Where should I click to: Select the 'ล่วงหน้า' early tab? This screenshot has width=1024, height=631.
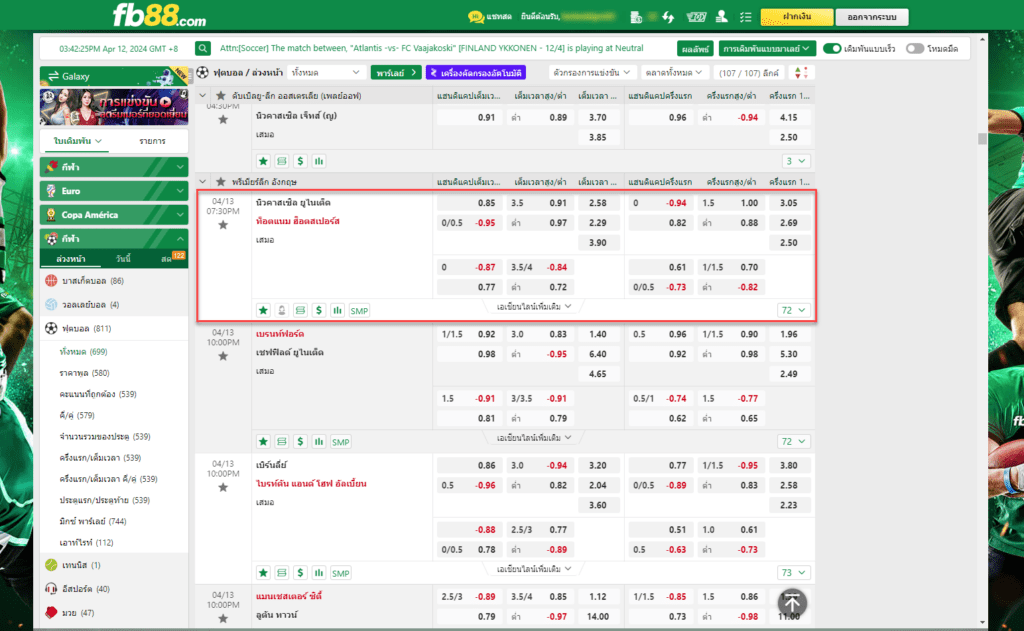(x=71, y=259)
